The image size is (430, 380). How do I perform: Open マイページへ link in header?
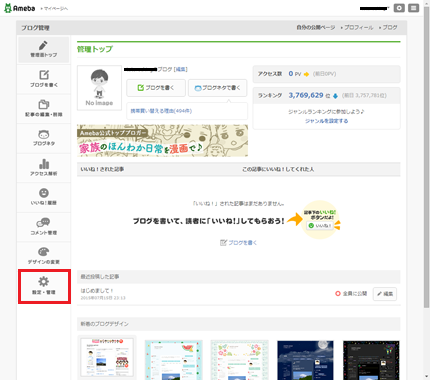[x=54, y=9]
